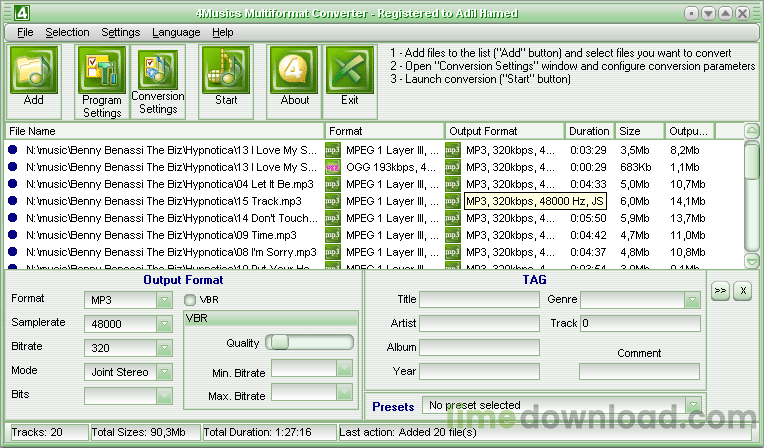Open the Selection menu
The width and height of the screenshot is (764, 448).
pos(67,32)
